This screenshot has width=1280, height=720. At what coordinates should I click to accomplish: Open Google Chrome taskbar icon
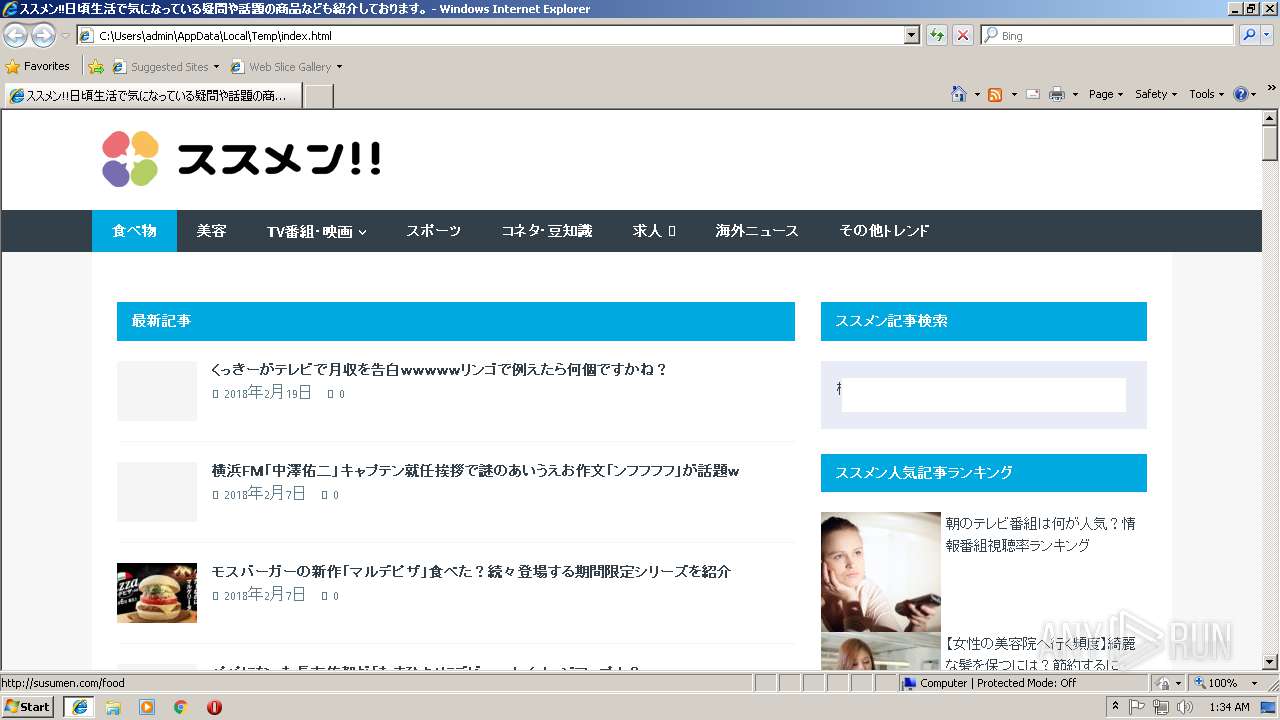[x=181, y=707]
